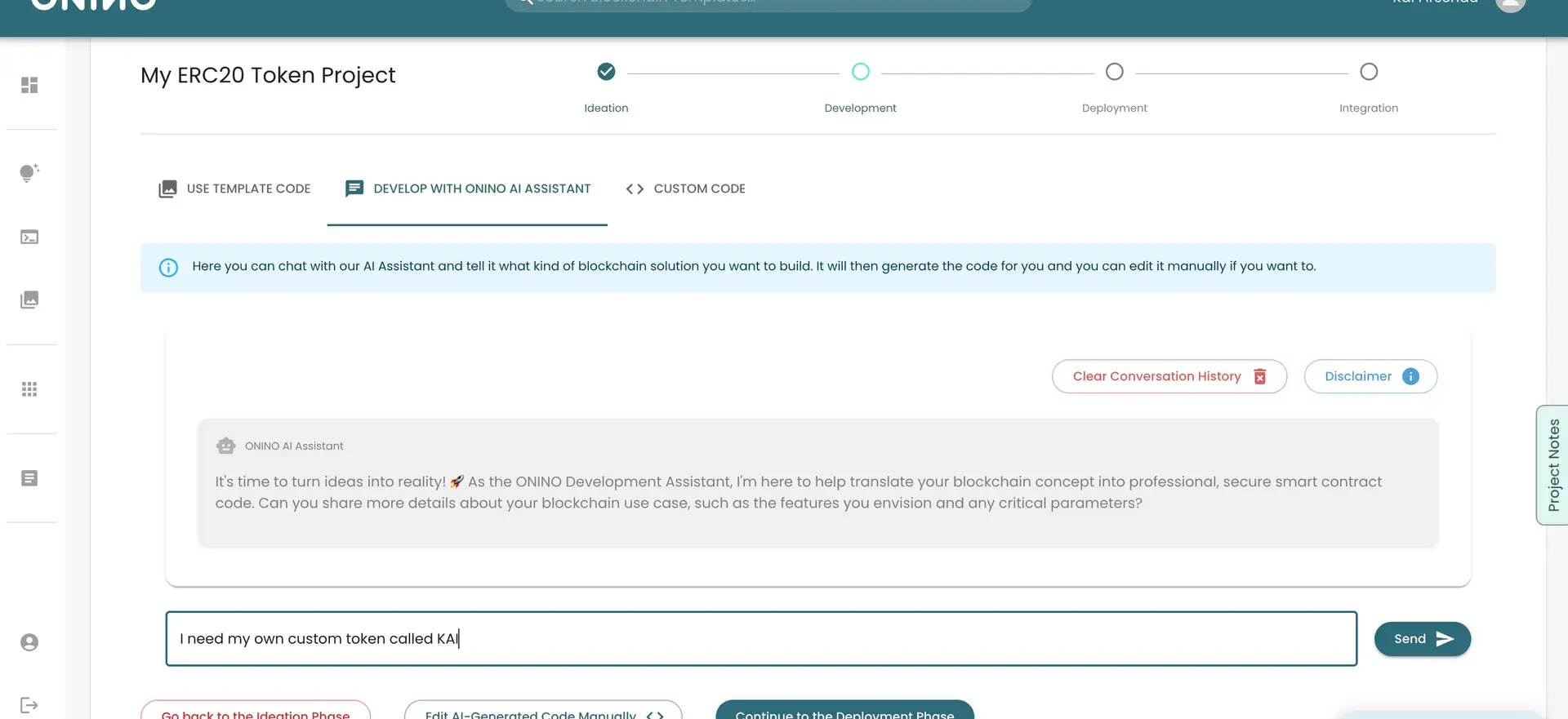
Task: Open the account profile sidebar icon
Action: click(x=29, y=642)
